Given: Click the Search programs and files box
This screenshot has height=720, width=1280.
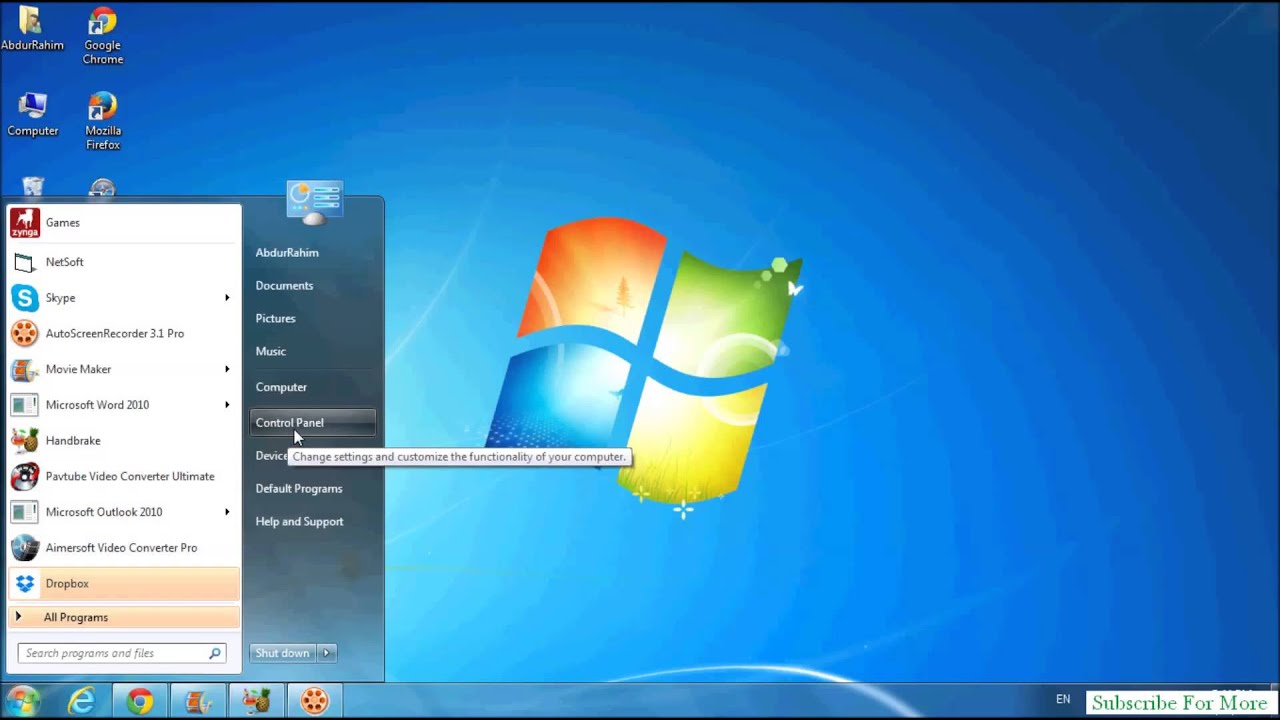Looking at the screenshot, I should (x=122, y=653).
